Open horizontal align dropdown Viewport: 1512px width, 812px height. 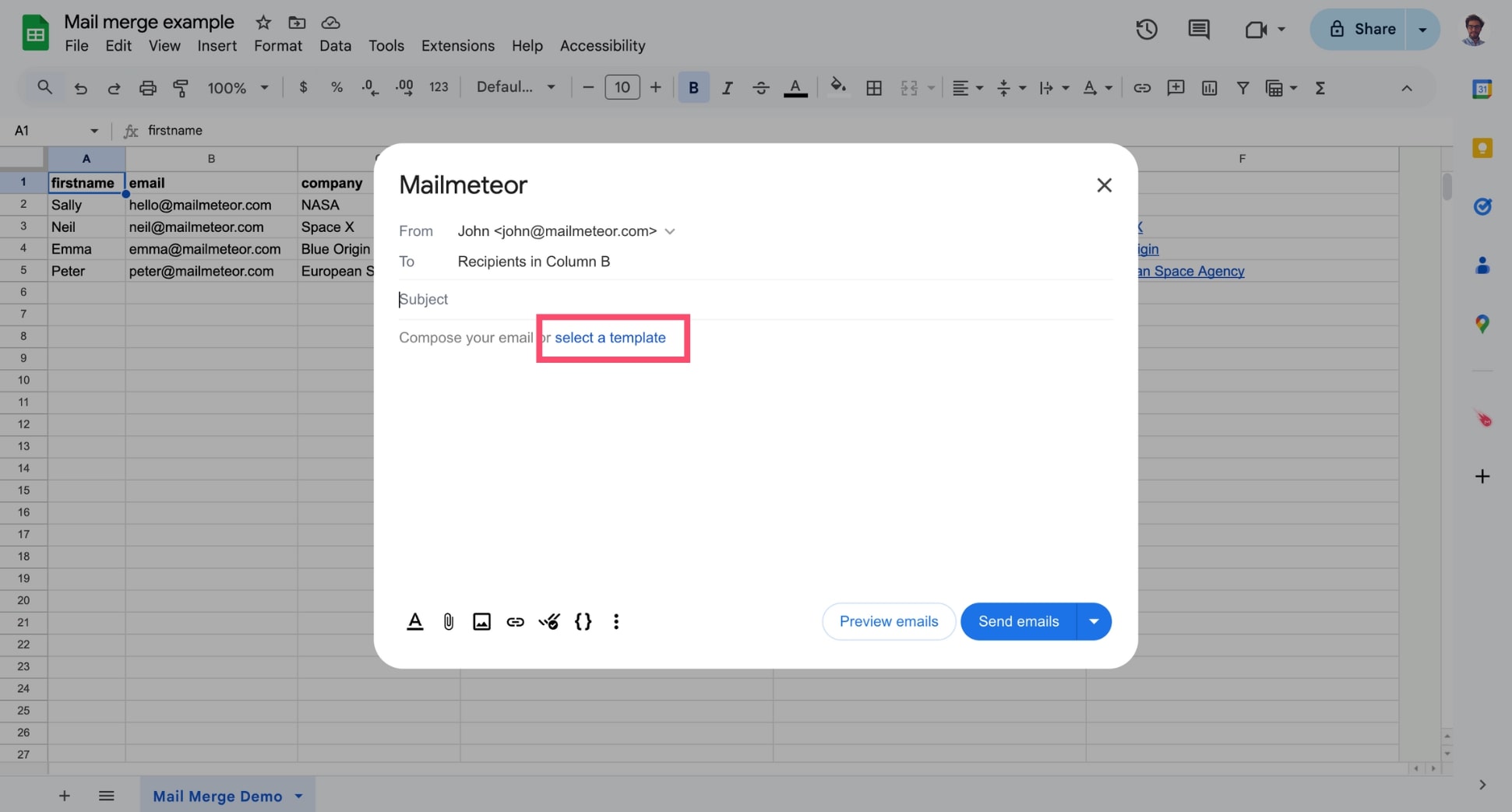pyautogui.click(x=967, y=88)
